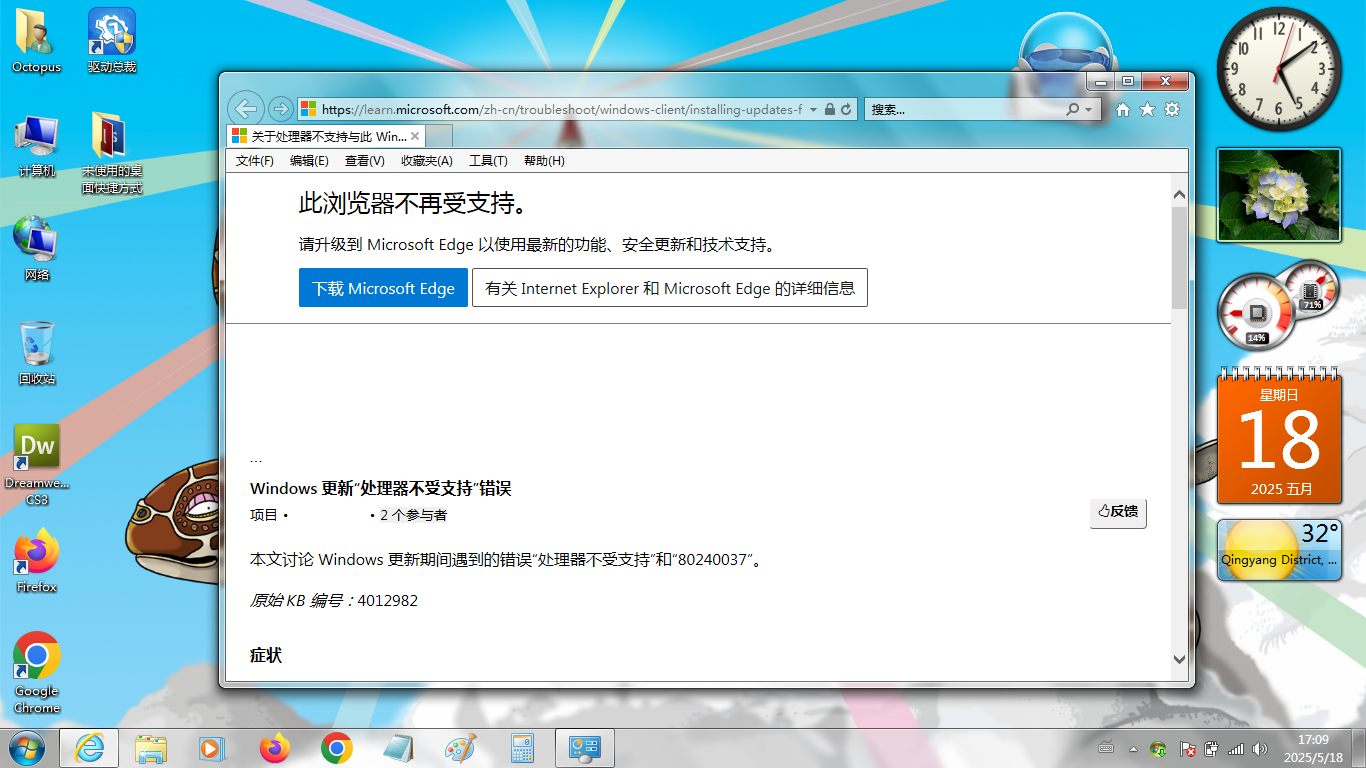Image resolution: width=1366 pixels, height=768 pixels.
Task: Click the 此浏览器不再受支持。 banner text
Action: (413, 204)
